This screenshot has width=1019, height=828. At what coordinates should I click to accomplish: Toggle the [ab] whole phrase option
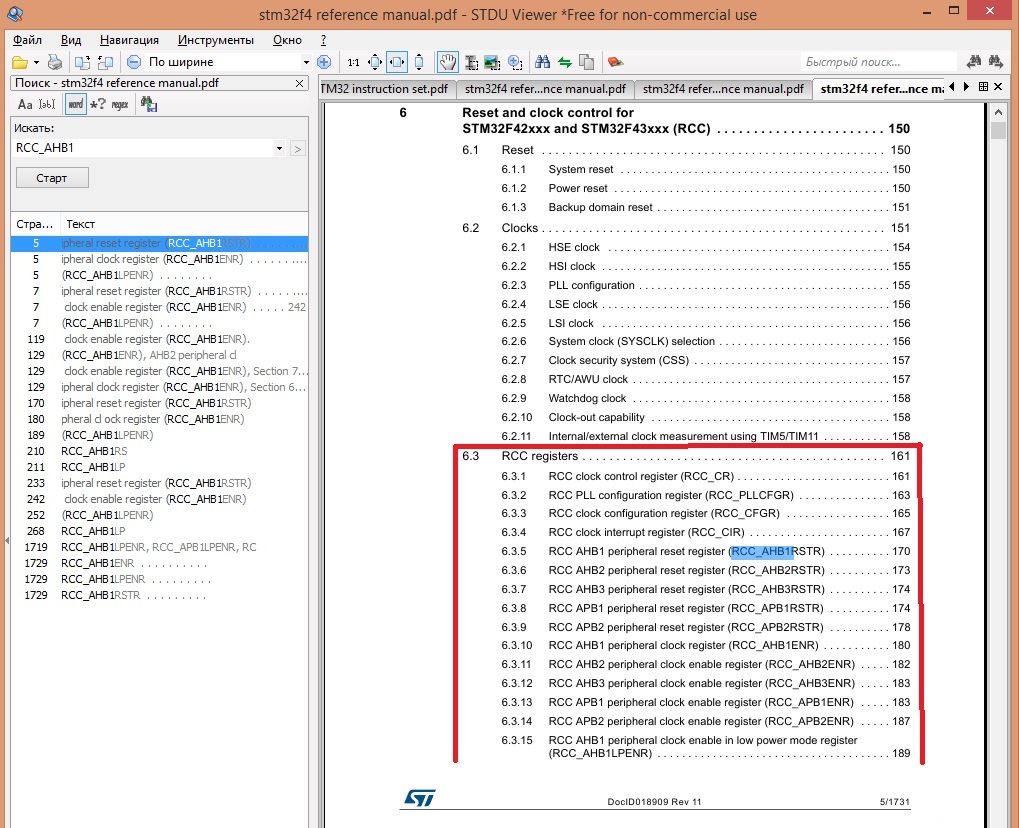47,104
